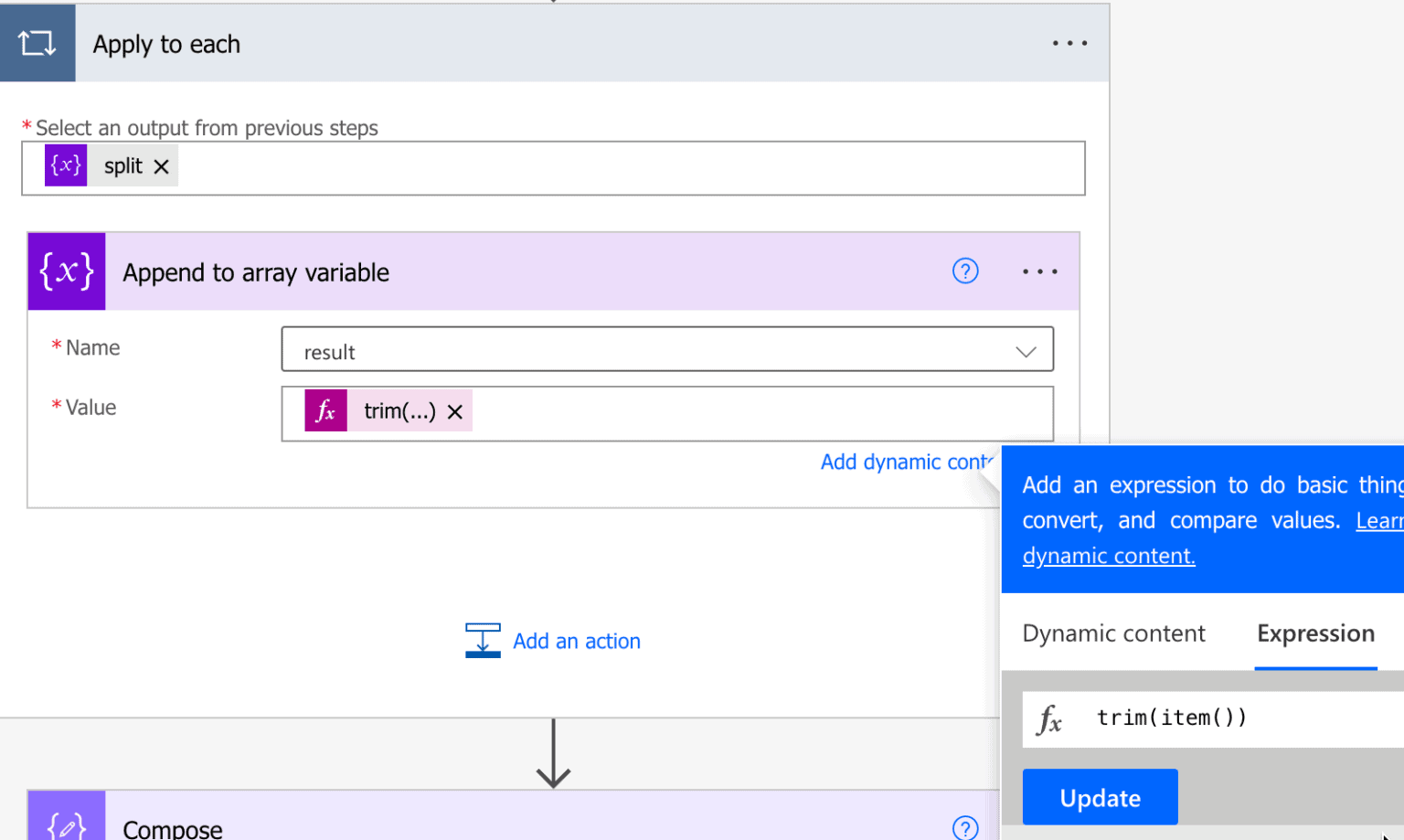Switch to the Dynamic content tab
The height and width of the screenshot is (840, 1404).
click(x=1113, y=633)
